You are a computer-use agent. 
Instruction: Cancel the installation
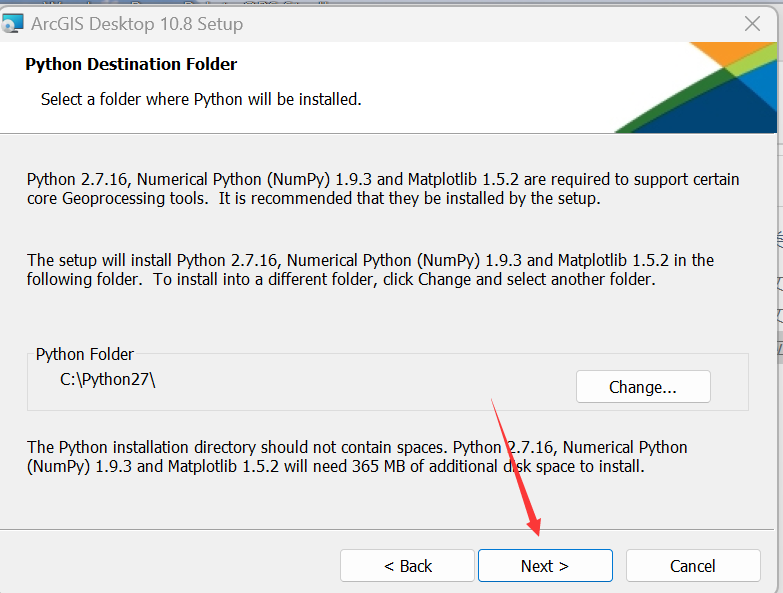[x=692, y=566]
